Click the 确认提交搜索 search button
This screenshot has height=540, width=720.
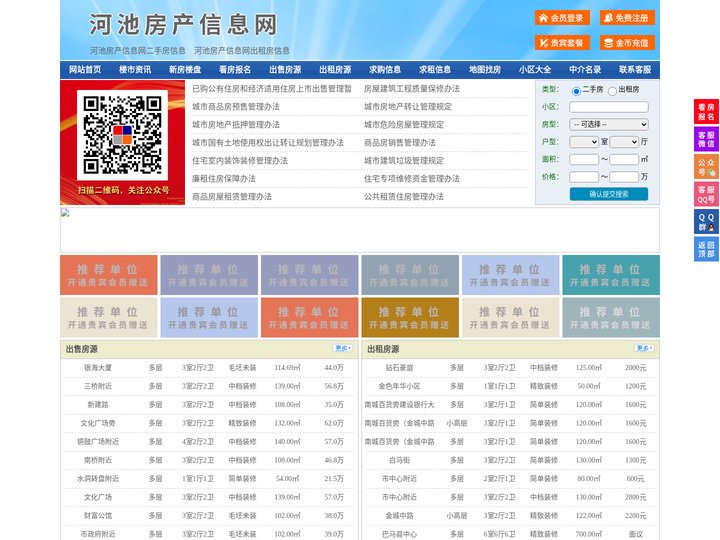(609, 194)
